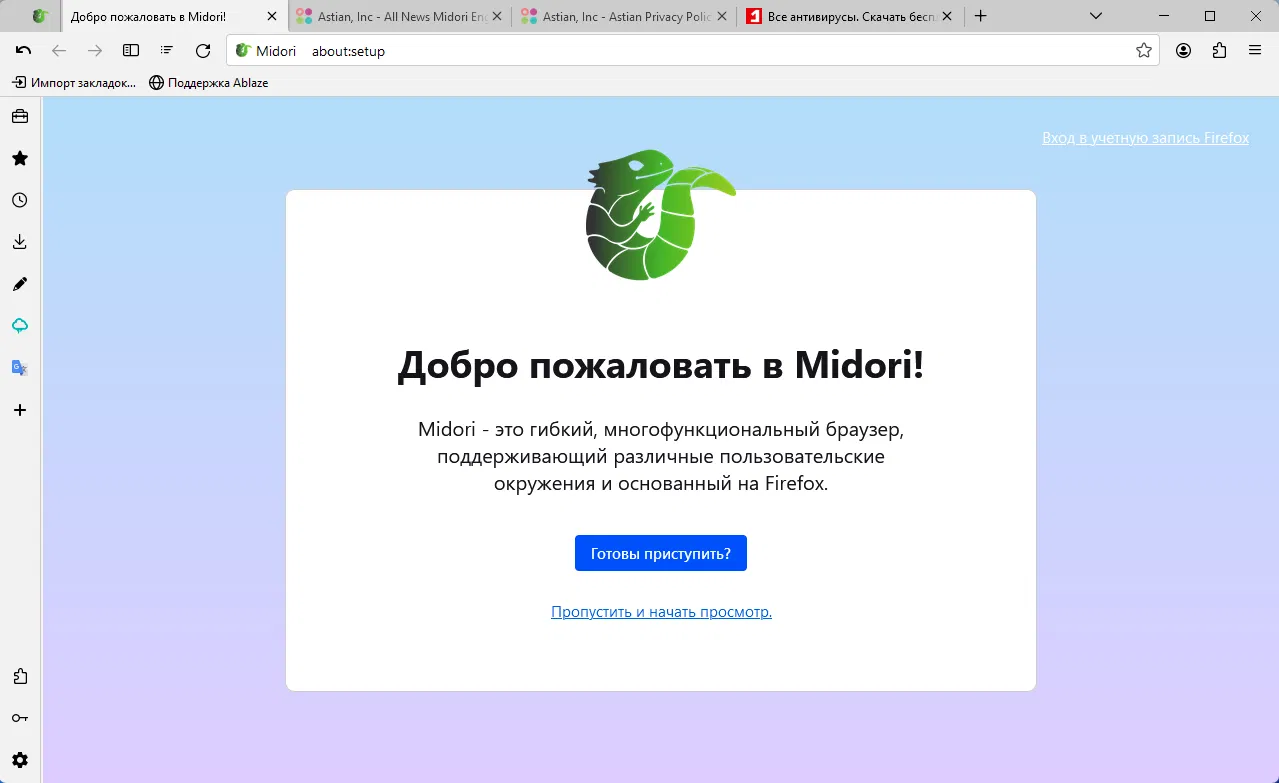1279x783 pixels.
Task: Switch to 'Все антивирусы' tab
Action: (x=849, y=16)
